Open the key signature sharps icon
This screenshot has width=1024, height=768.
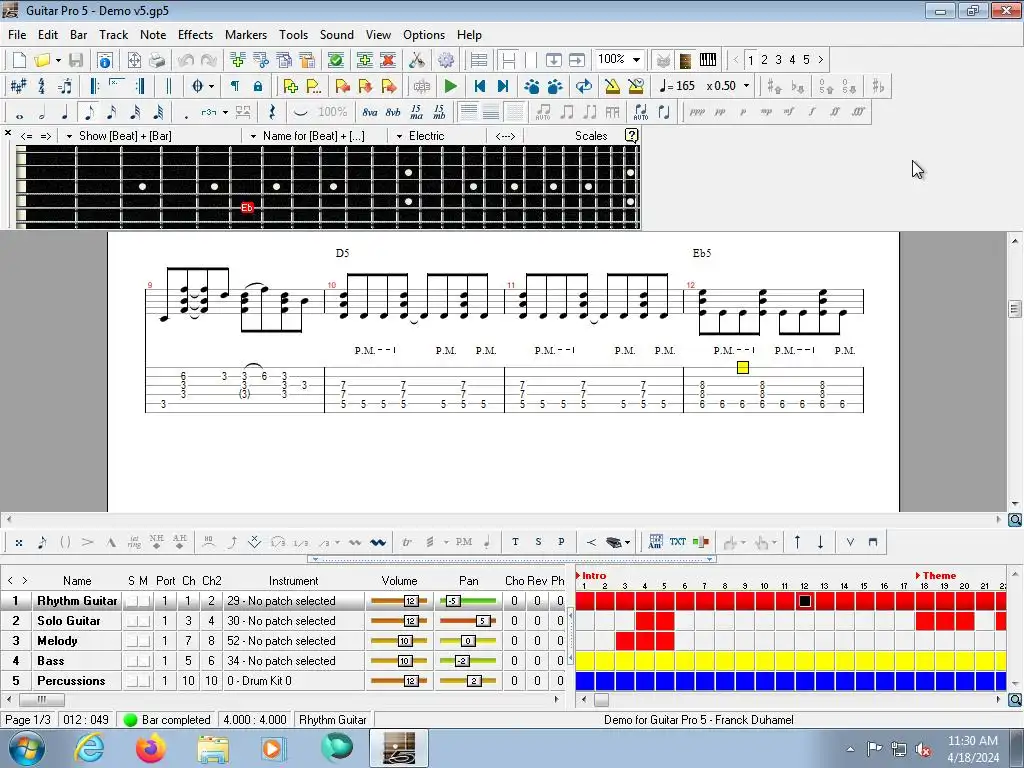pyautogui.click(x=18, y=86)
